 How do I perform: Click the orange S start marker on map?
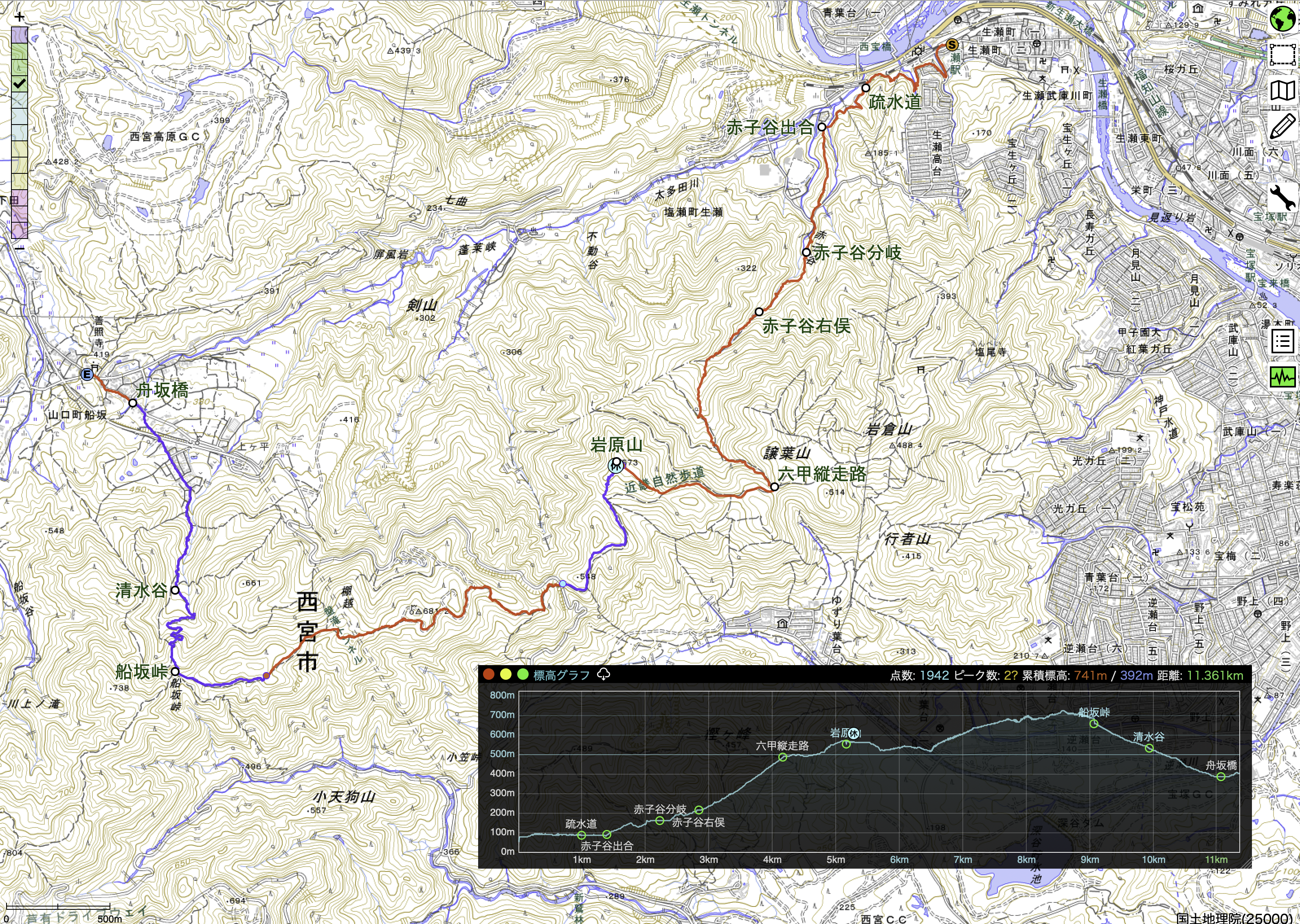[x=952, y=44]
